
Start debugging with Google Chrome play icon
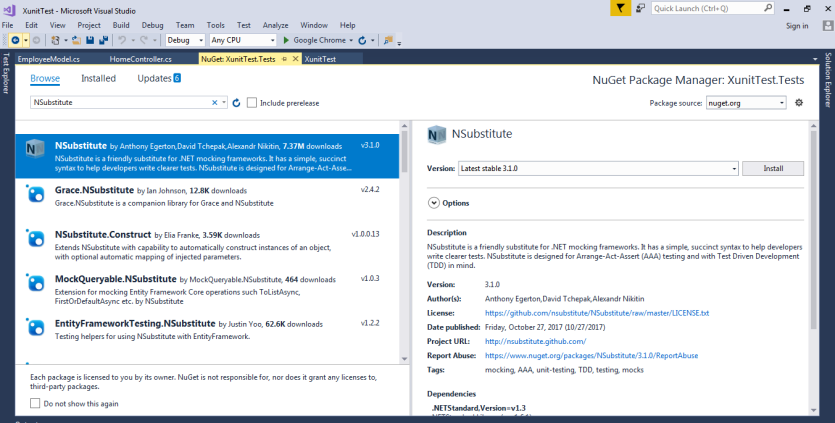286,40
